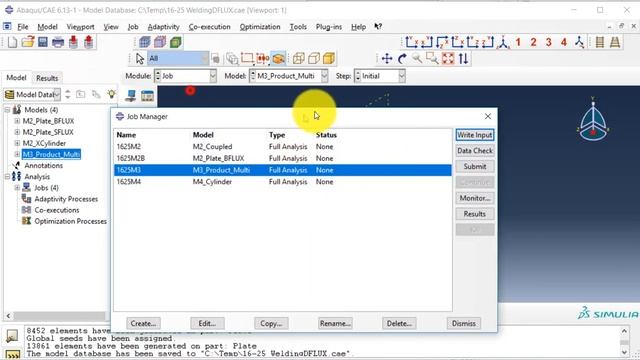Select the Magnify View tool
The height and width of the screenshot is (360, 640).
[x=417, y=59]
